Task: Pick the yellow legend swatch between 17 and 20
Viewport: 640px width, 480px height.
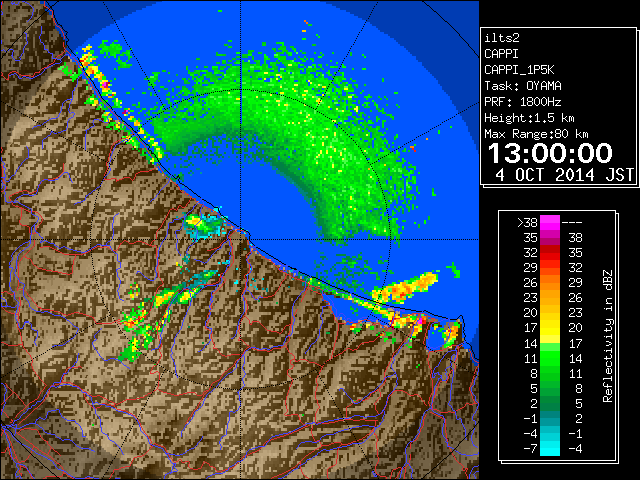Action: point(550,328)
